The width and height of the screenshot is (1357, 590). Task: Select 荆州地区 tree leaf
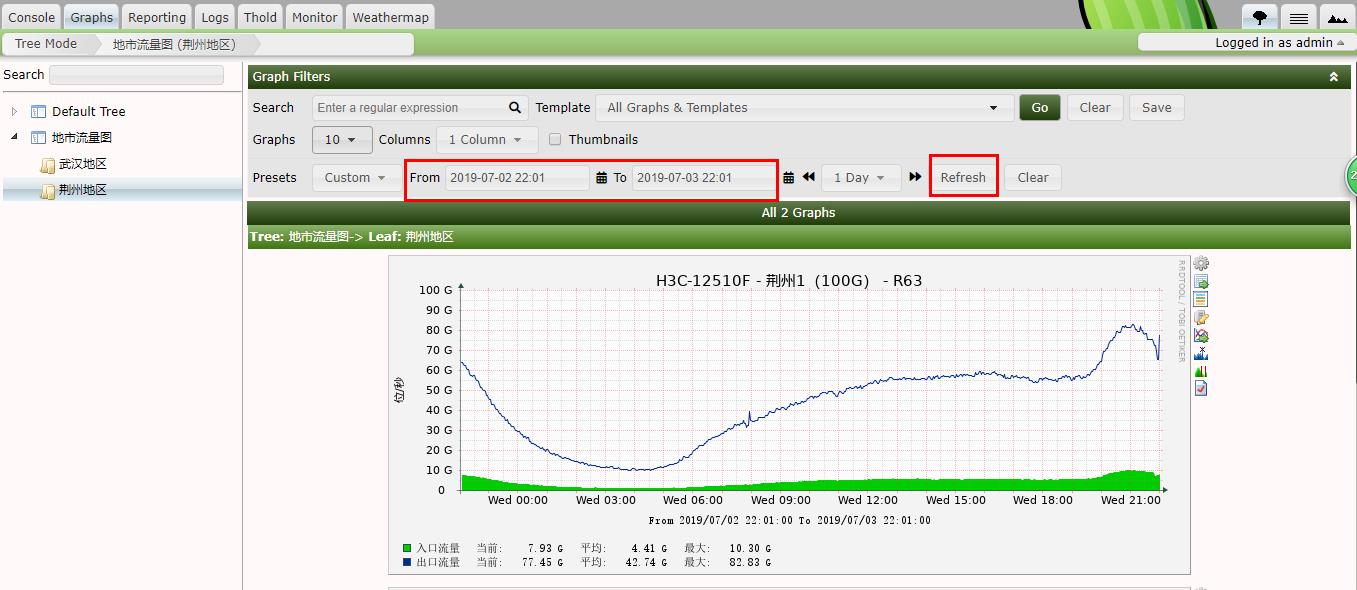point(83,190)
